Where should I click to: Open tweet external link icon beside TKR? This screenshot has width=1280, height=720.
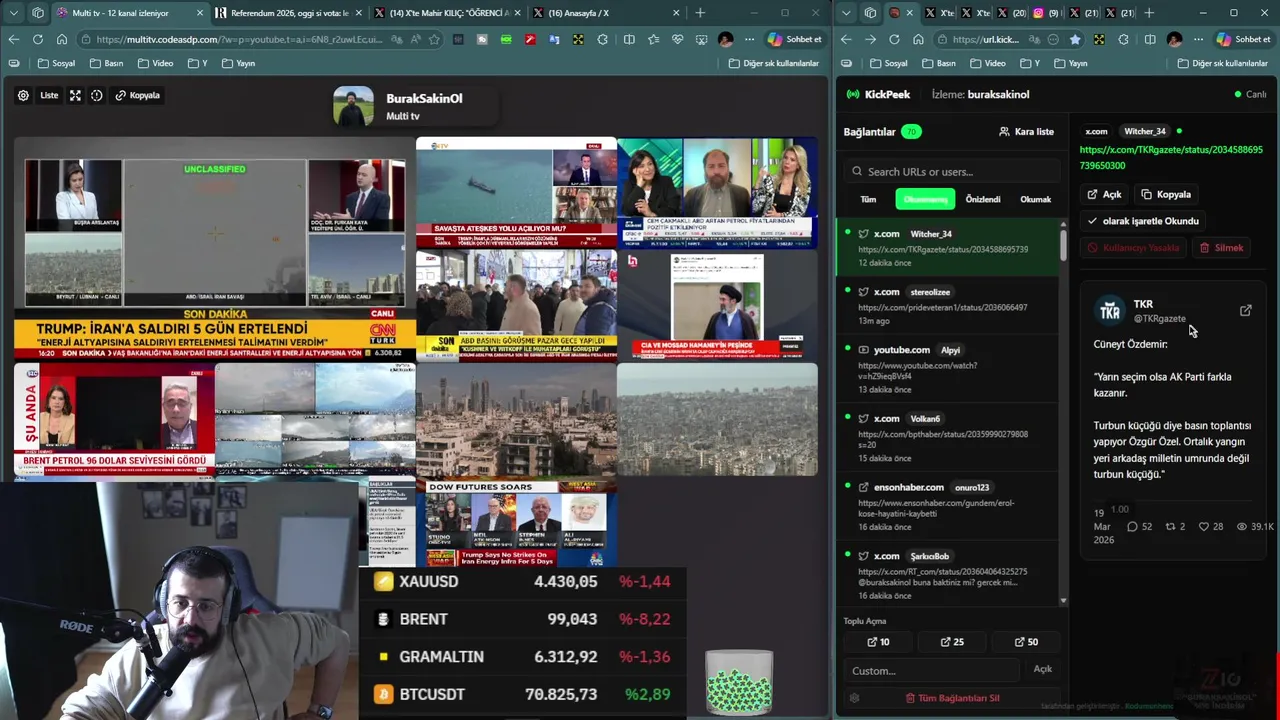click(x=1245, y=311)
